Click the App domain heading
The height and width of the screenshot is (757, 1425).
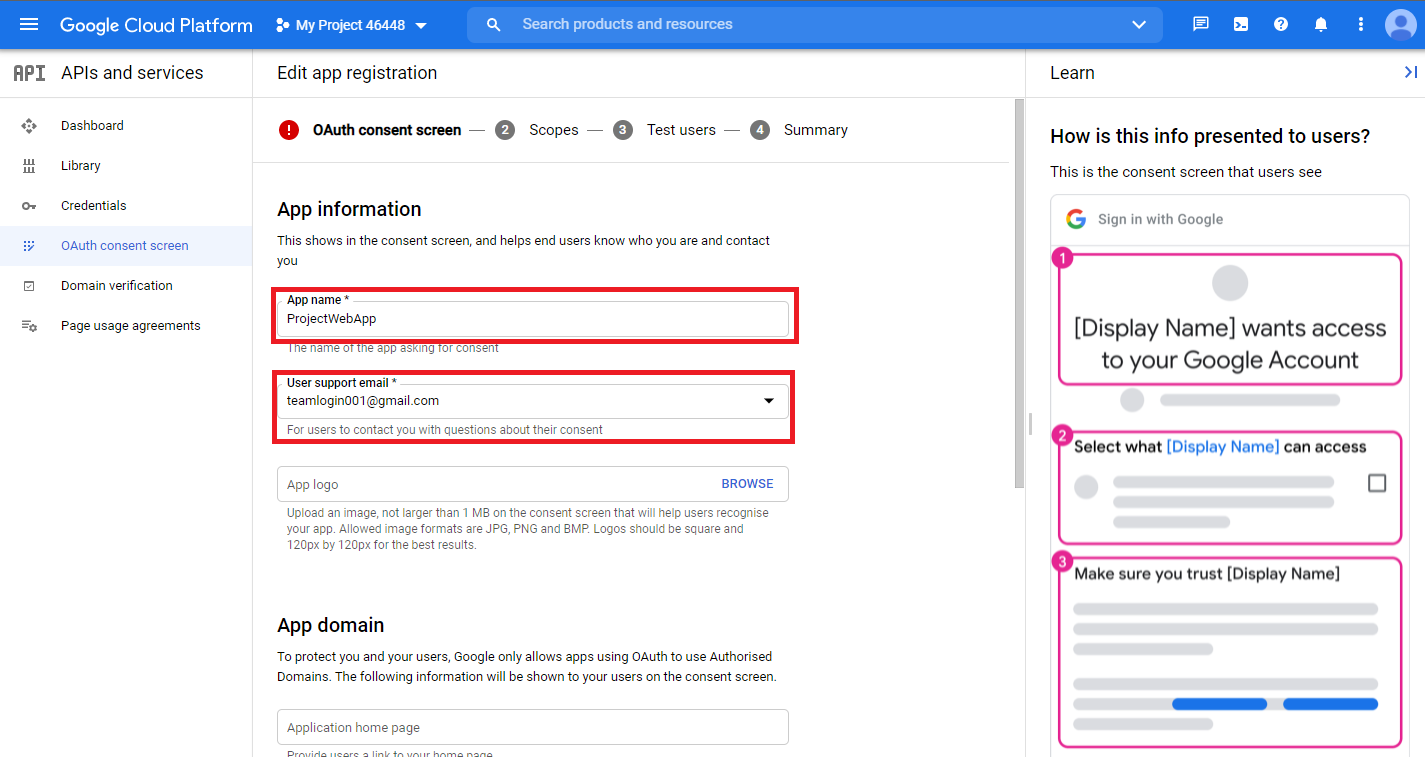pos(331,625)
